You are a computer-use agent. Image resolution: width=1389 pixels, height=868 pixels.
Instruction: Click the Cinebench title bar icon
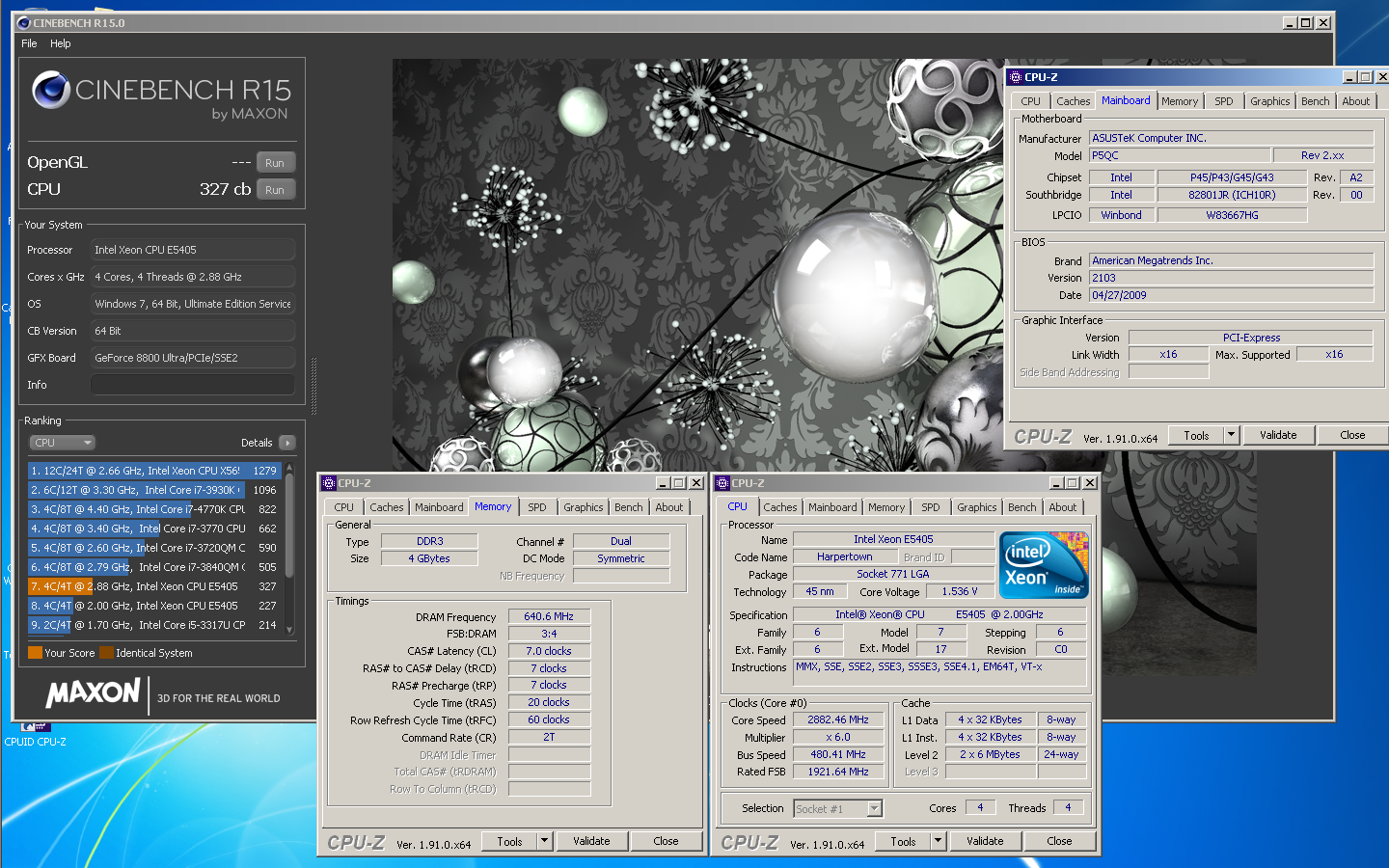tap(24, 23)
